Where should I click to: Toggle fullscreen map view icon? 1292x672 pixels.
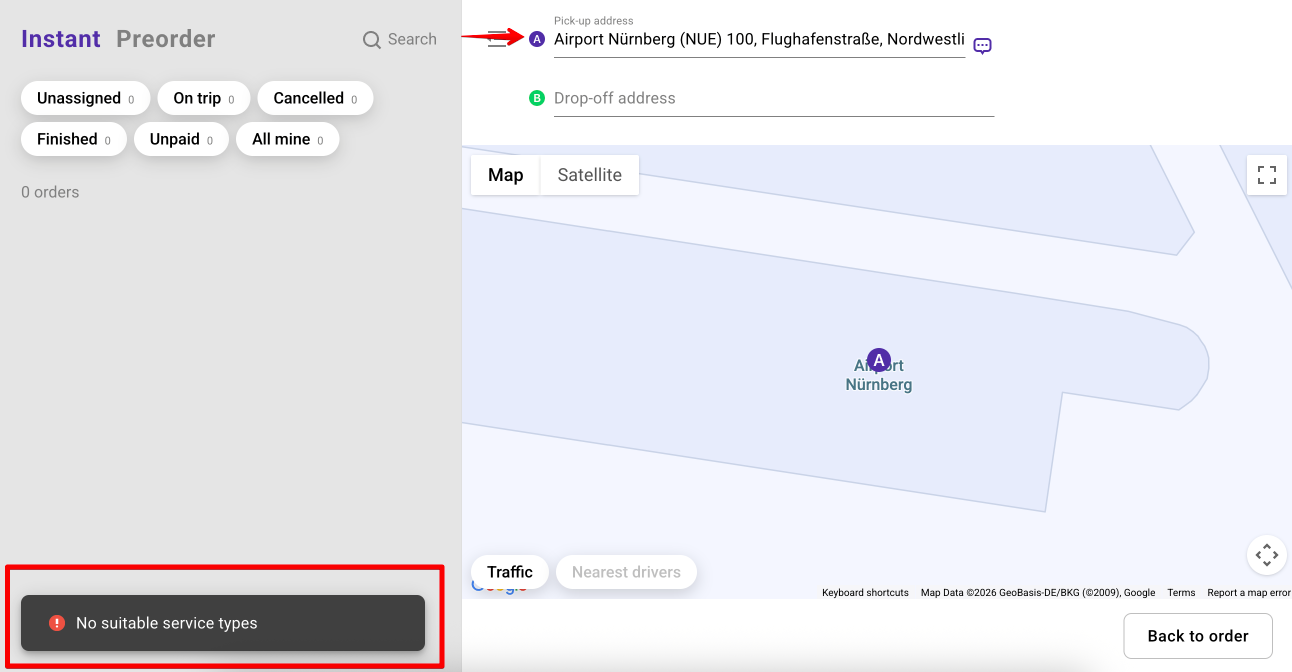[1267, 175]
